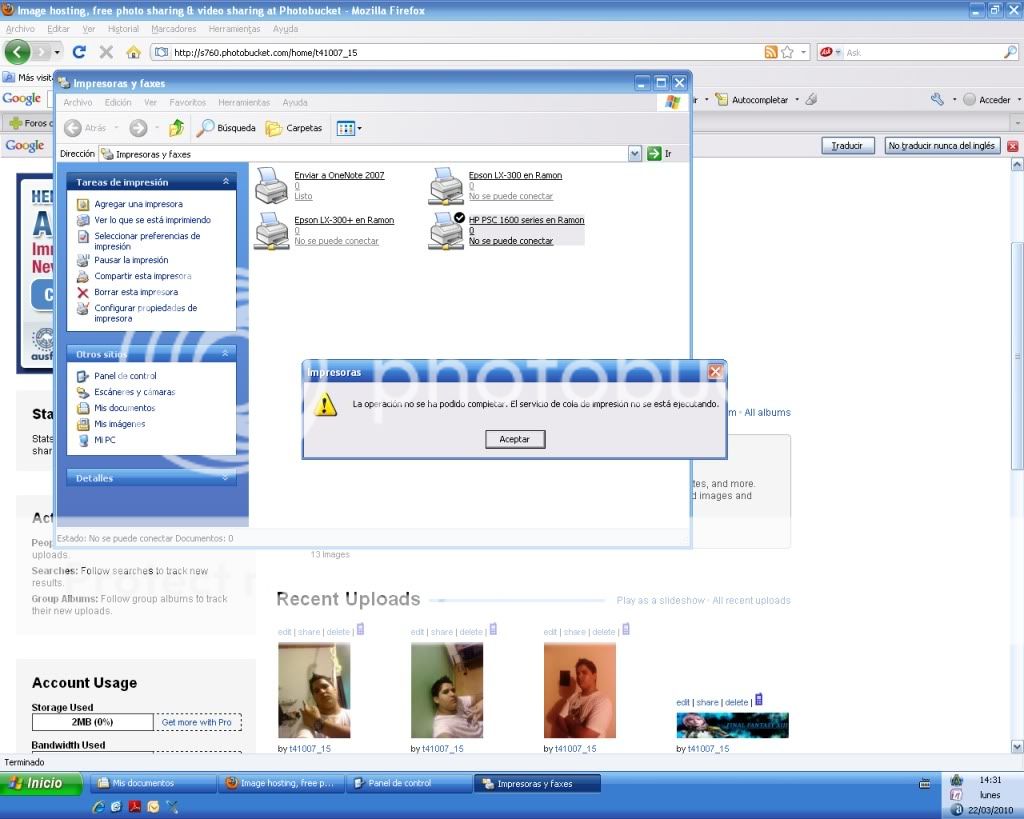
Task: Click Agregar una impresora link
Action: coord(138,204)
